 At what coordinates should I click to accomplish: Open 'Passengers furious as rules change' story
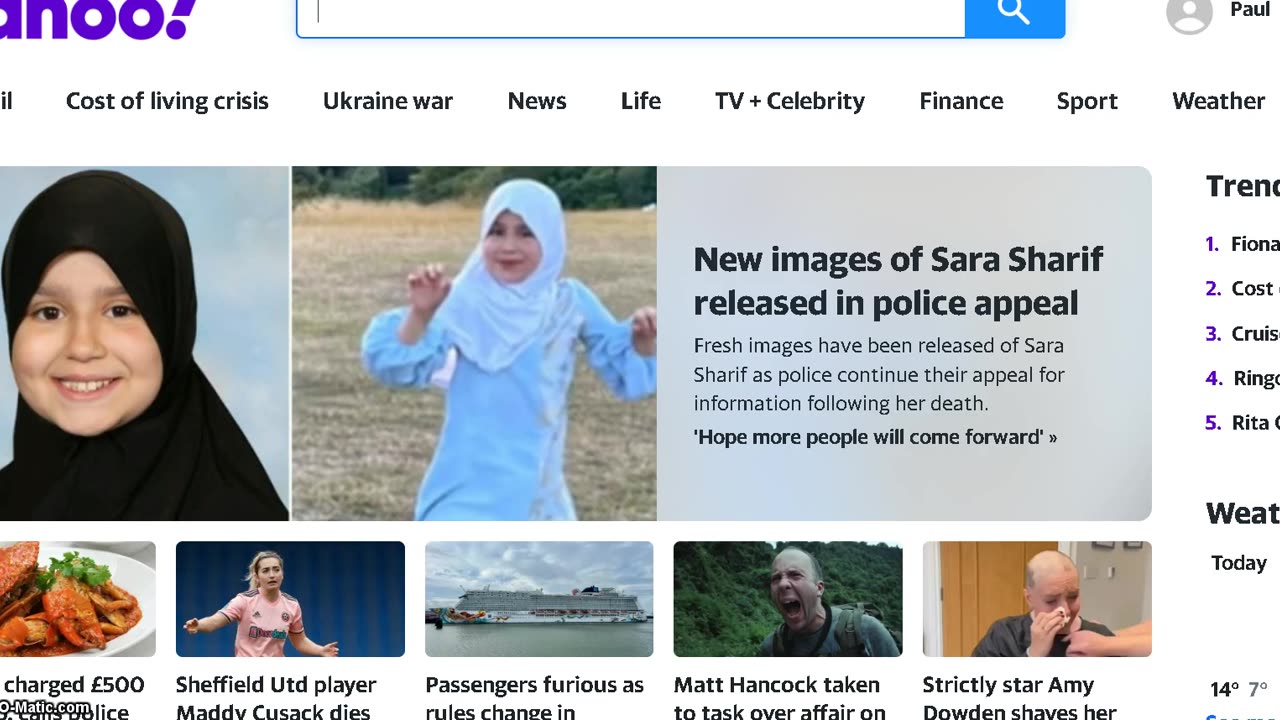click(534, 698)
